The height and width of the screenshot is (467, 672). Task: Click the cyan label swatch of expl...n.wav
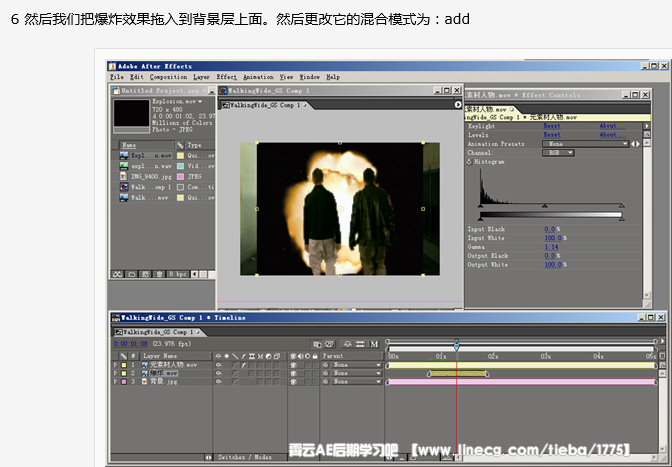pyautogui.click(x=180, y=166)
